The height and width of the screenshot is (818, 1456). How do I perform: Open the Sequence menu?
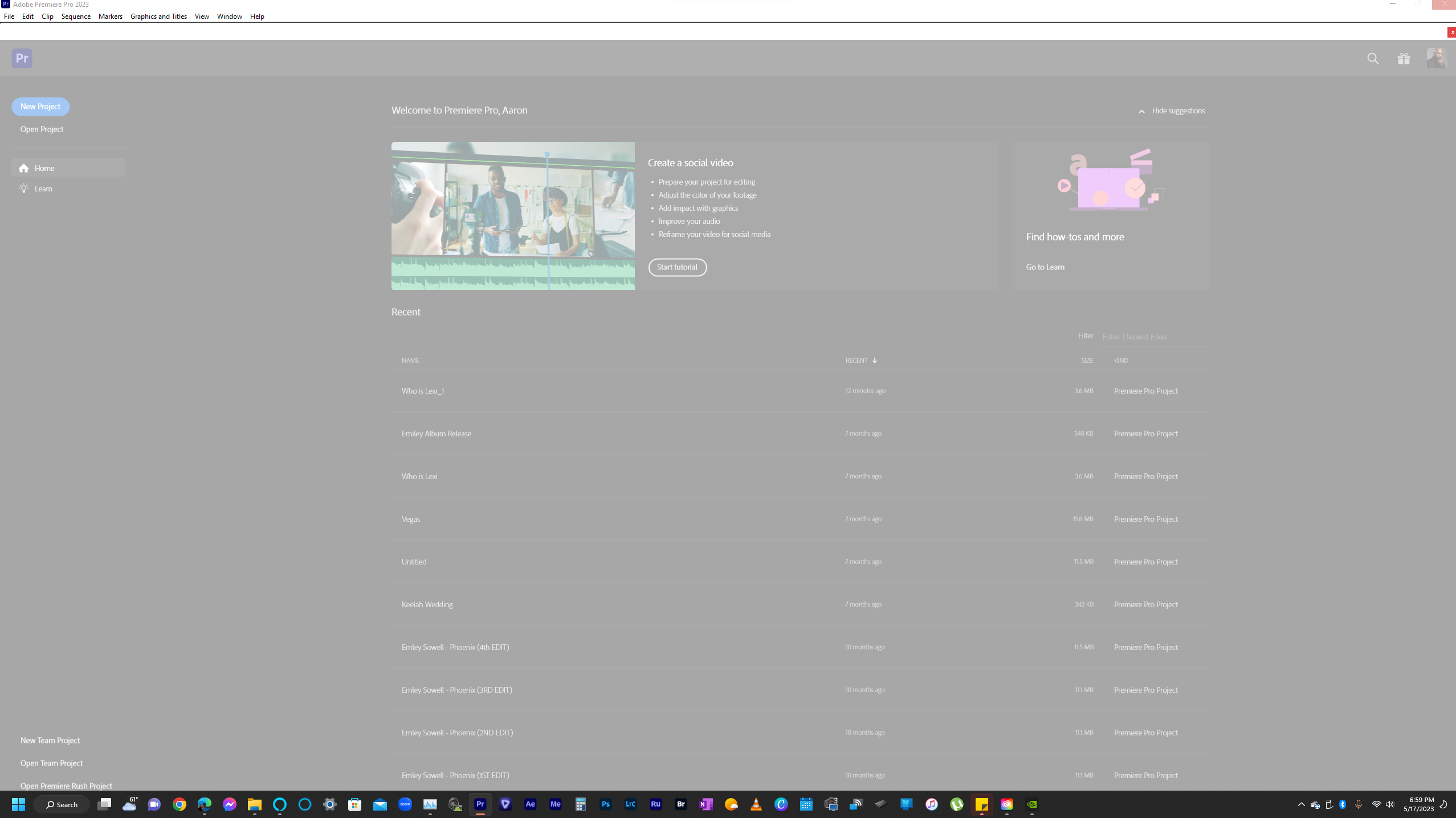(x=76, y=17)
